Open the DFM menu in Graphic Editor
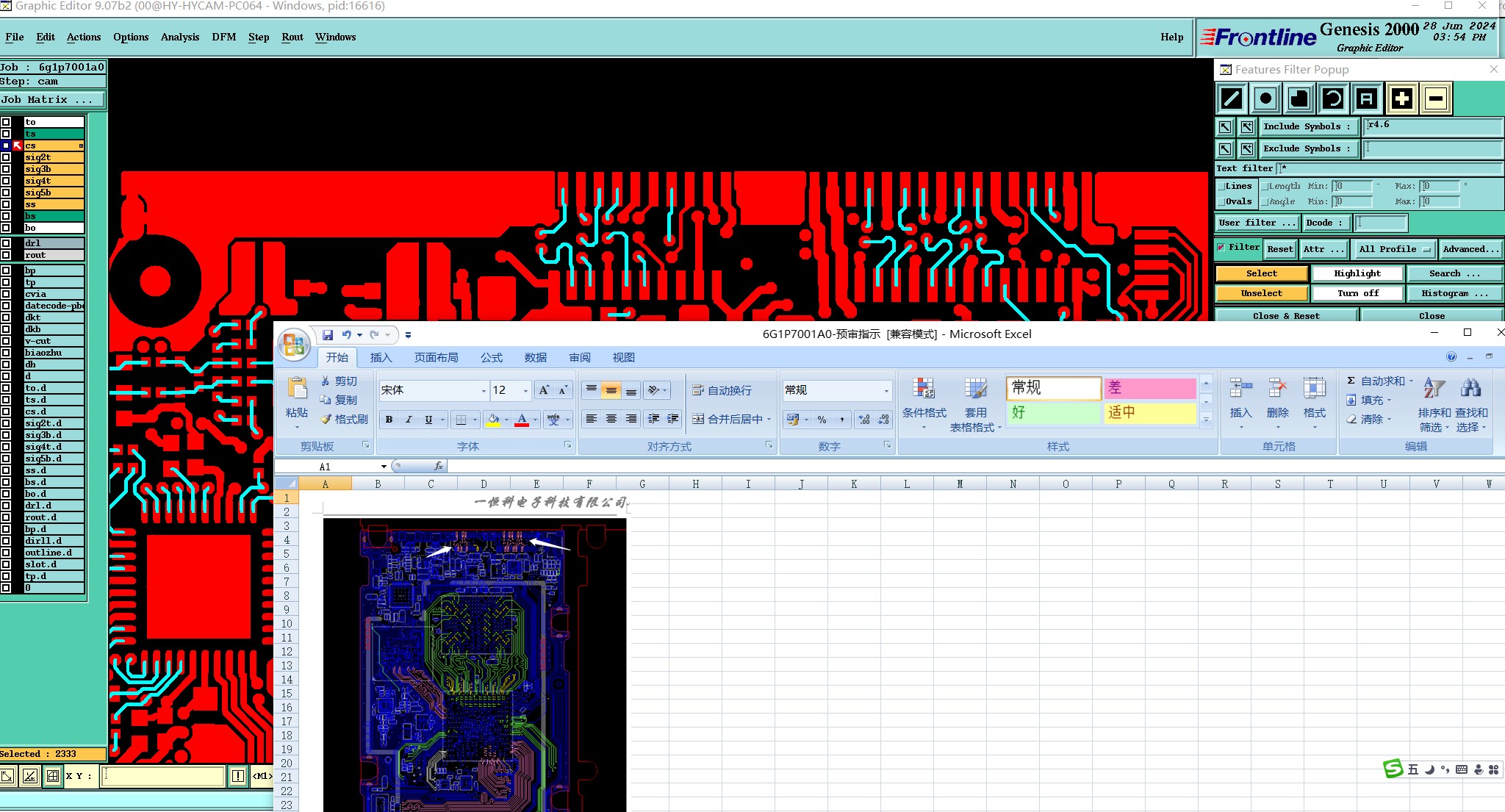The image size is (1505, 812). [x=223, y=37]
